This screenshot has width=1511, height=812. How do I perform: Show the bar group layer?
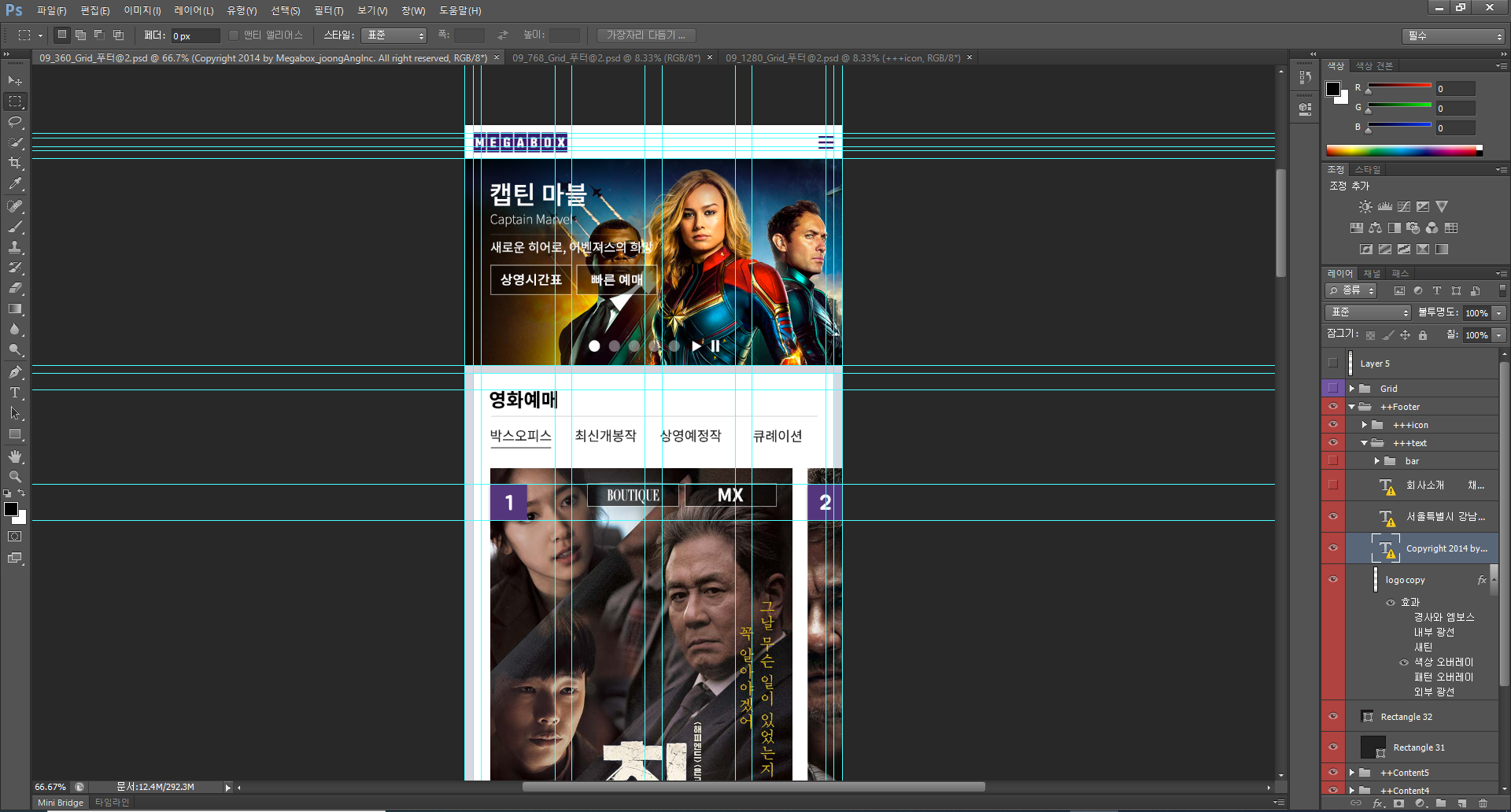click(1333, 461)
